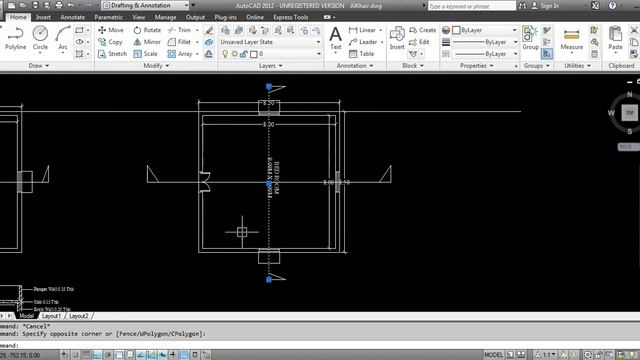
Task: Open the annotation scale 1:1 dropdown
Action: click(x=546, y=355)
